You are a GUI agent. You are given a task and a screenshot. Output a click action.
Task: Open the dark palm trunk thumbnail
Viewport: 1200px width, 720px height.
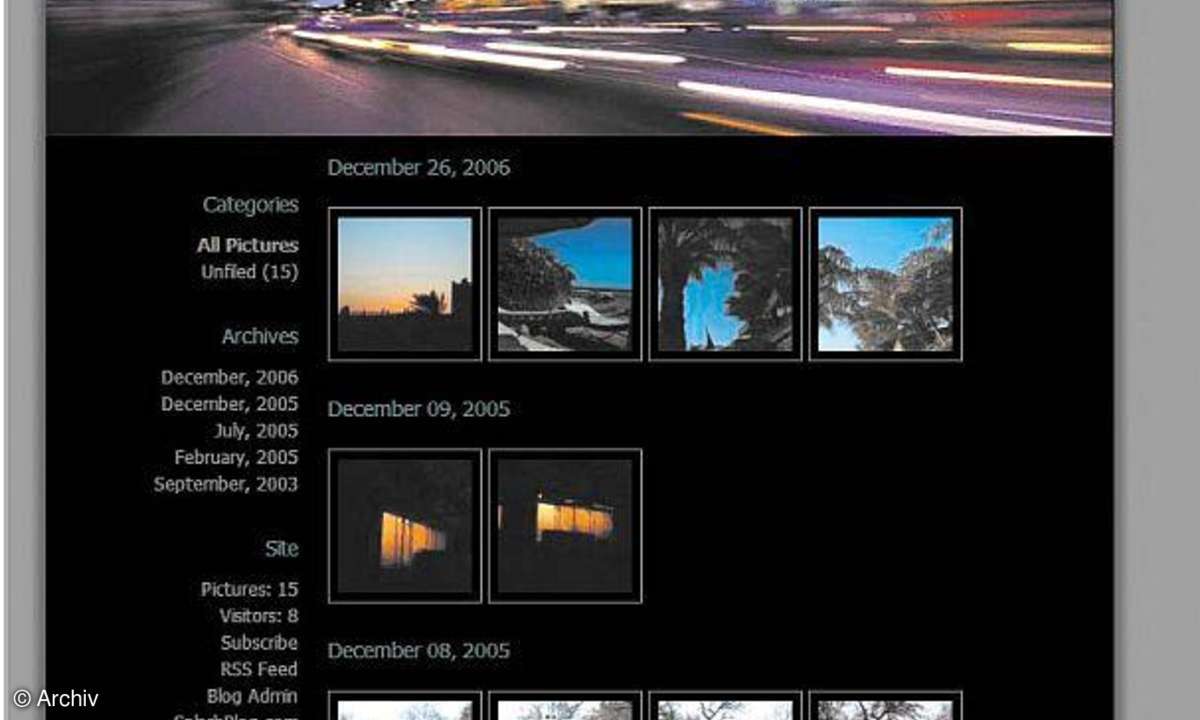pyautogui.click(x=725, y=284)
